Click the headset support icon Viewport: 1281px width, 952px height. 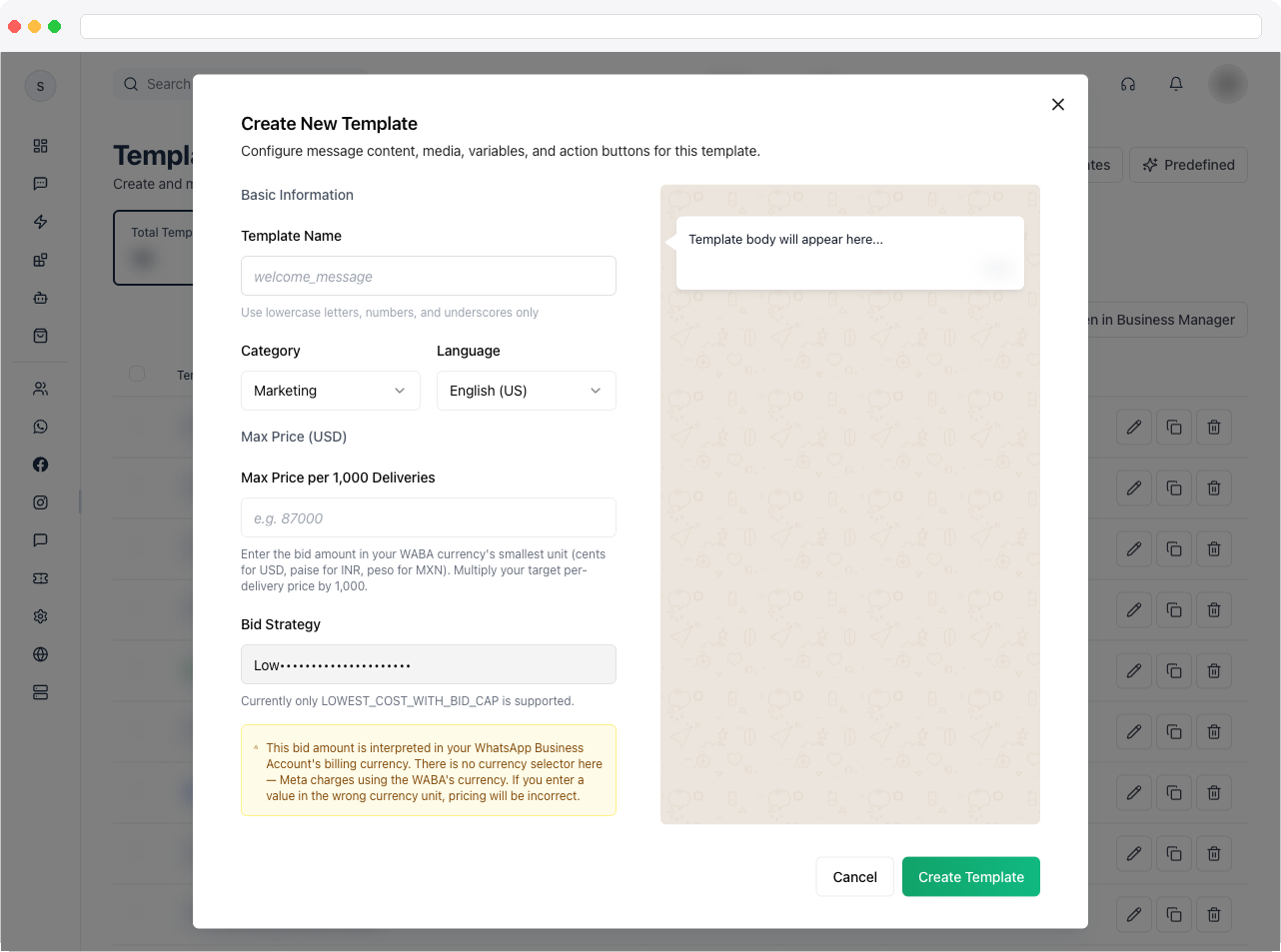pos(1128,84)
